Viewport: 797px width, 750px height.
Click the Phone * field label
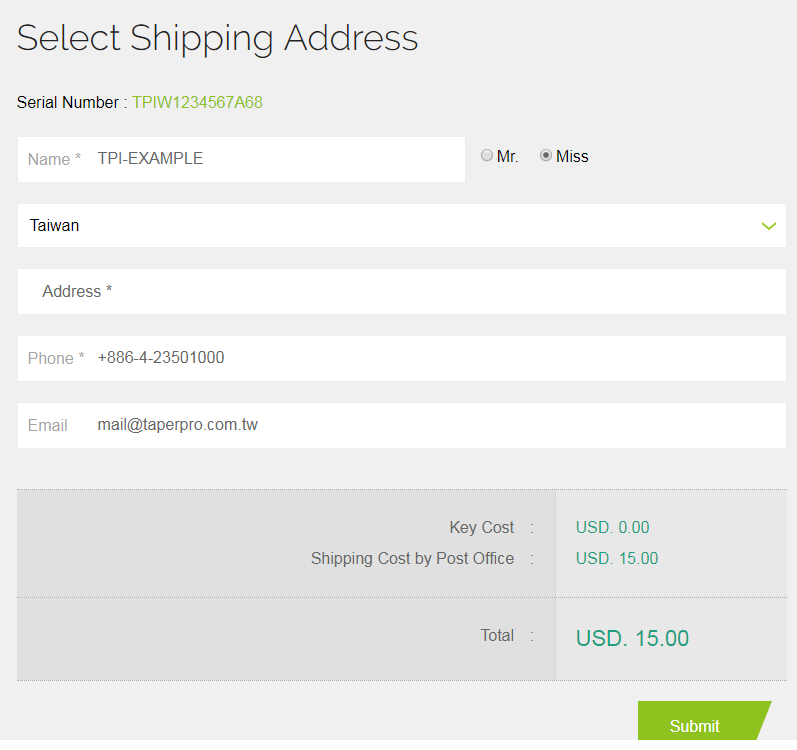pos(56,359)
